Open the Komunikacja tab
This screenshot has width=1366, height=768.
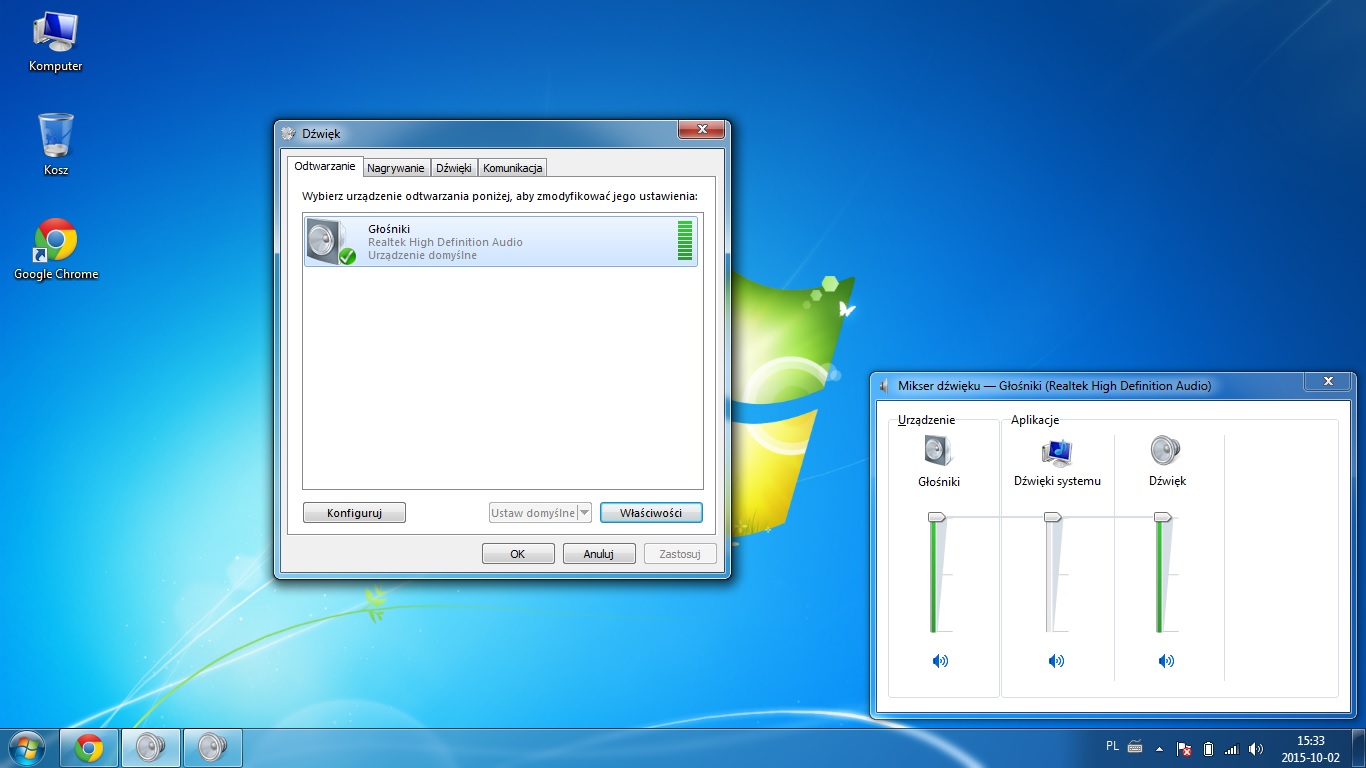[x=513, y=168]
